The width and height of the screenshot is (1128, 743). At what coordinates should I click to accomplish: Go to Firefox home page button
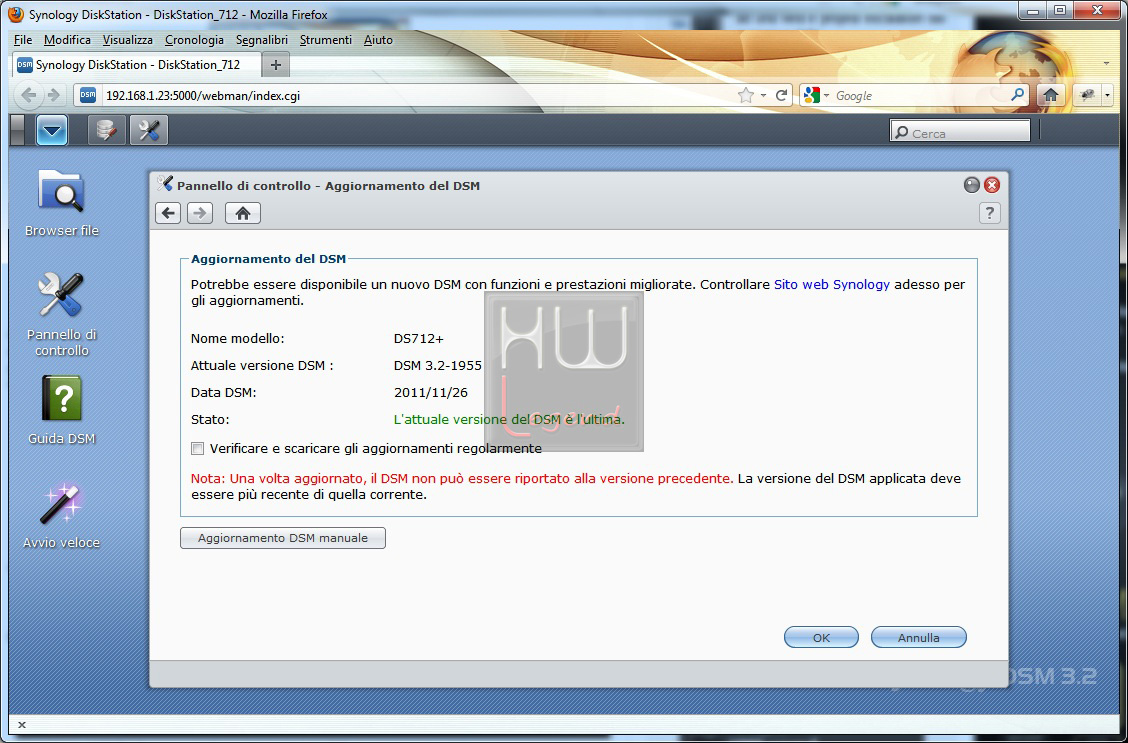point(1051,95)
